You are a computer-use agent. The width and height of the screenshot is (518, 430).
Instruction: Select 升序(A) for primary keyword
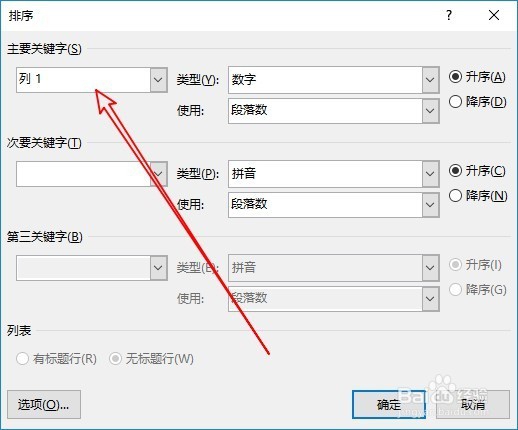[x=477, y=77]
